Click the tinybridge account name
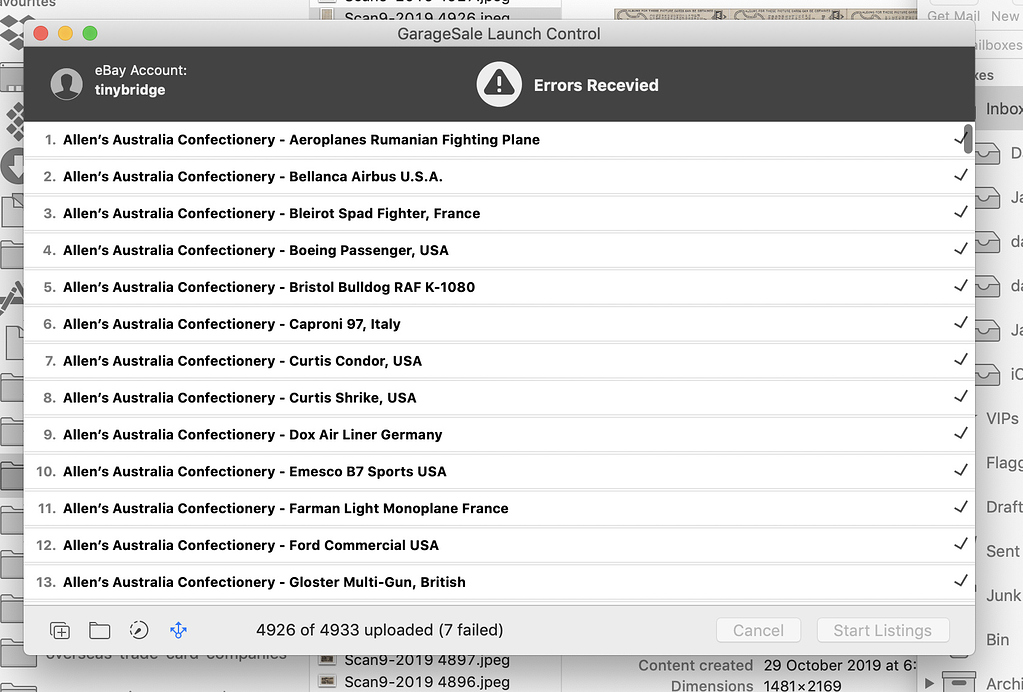This screenshot has width=1023, height=692. click(130, 90)
